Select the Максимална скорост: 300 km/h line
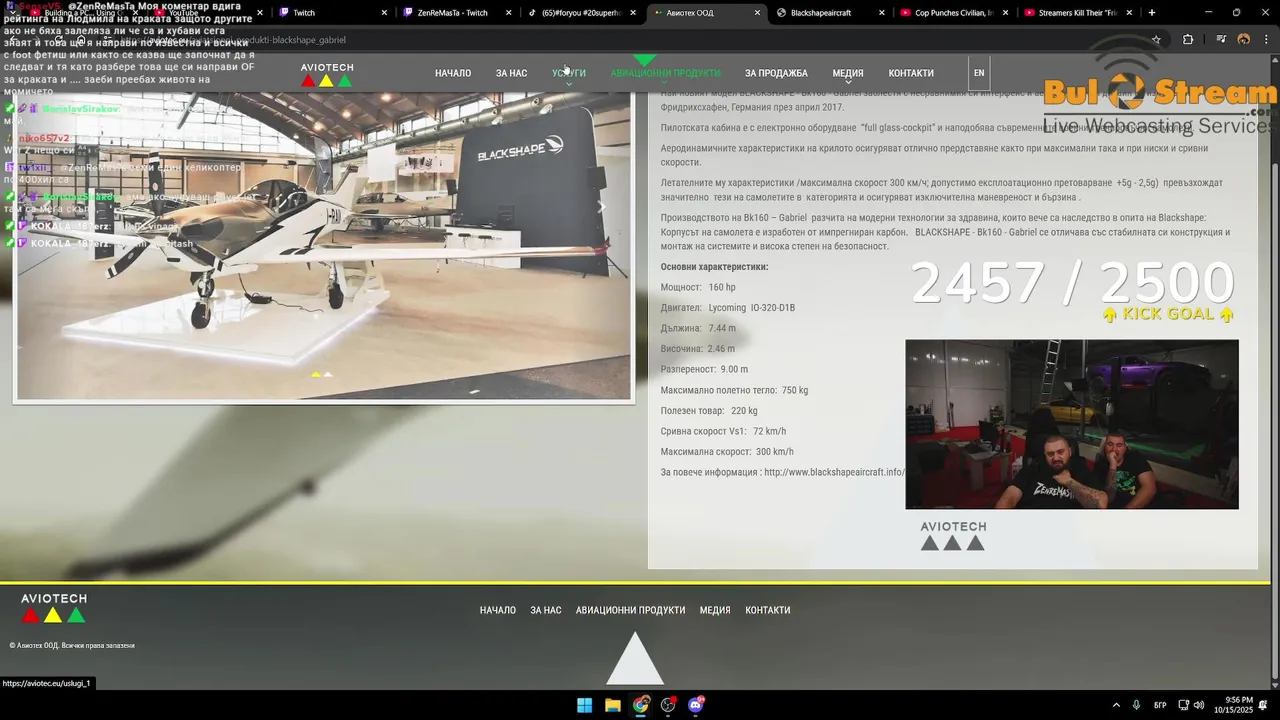The width and height of the screenshot is (1280, 720). [x=727, y=452]
